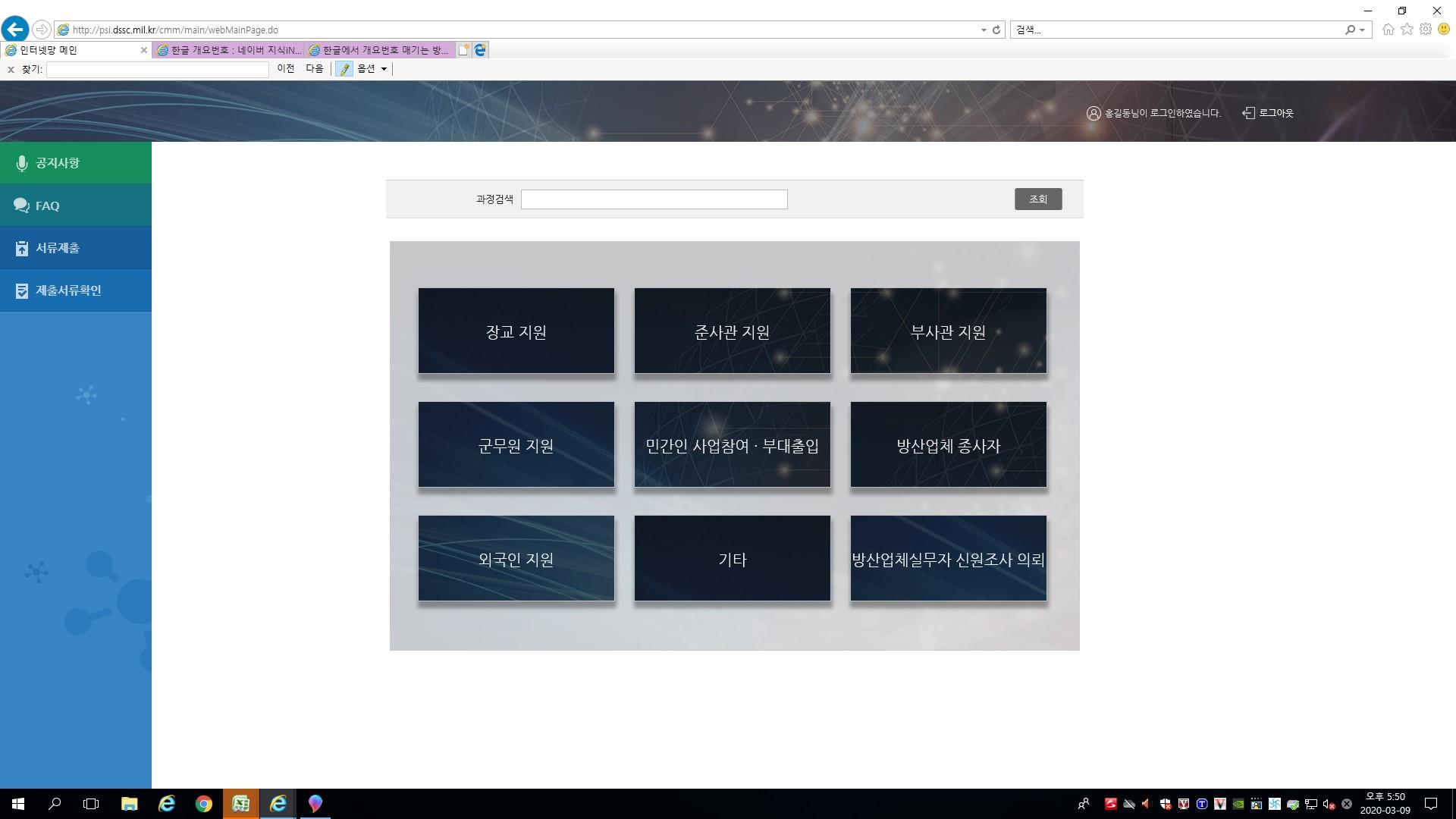Open Chrome from the taskbar

point(203,804)
